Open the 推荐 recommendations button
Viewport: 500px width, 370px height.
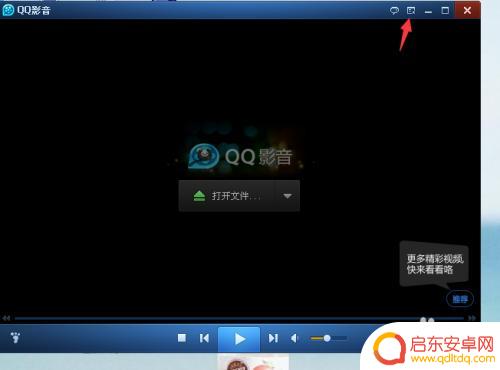460,299
